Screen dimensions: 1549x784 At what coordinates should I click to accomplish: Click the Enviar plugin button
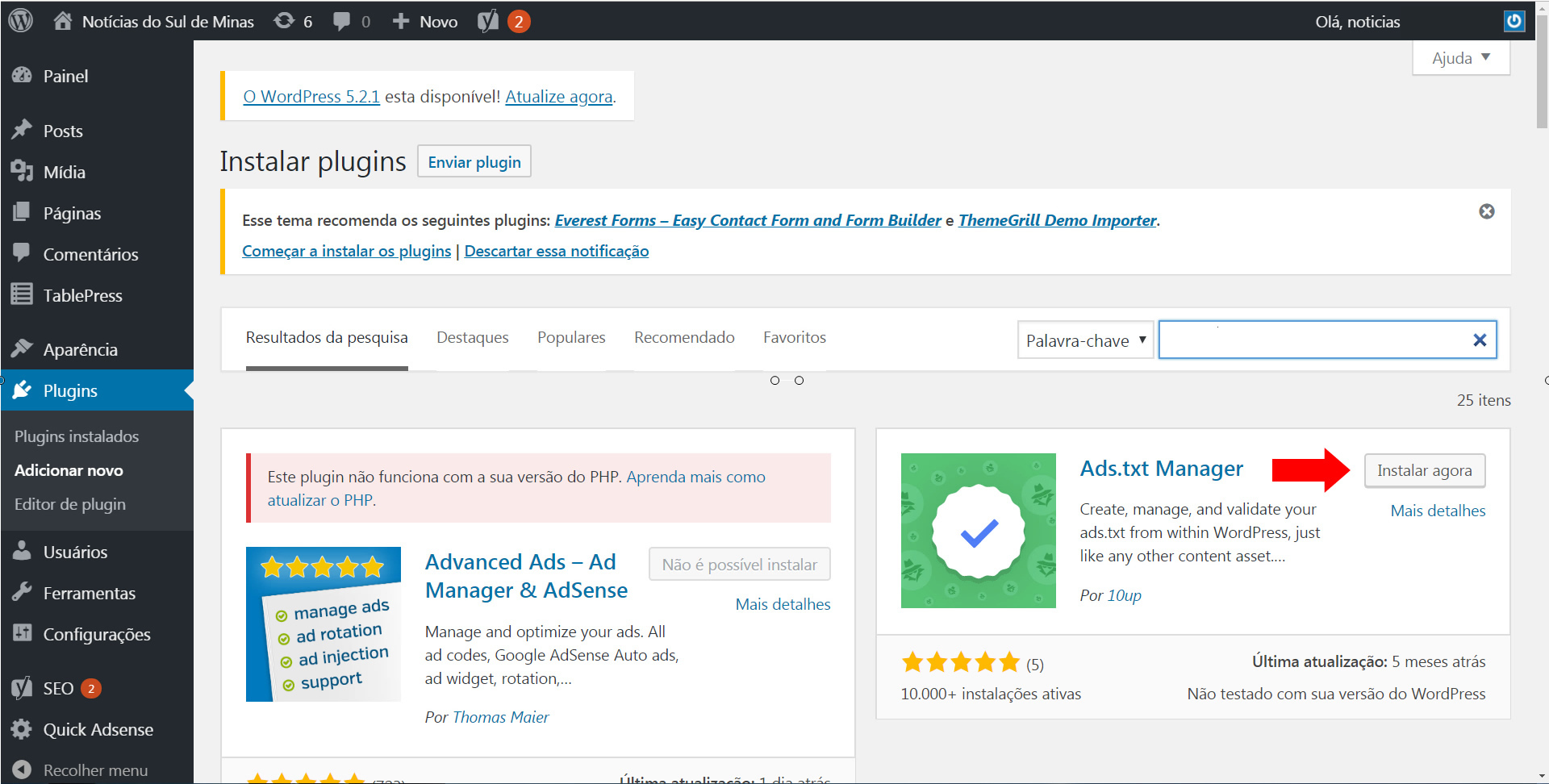(x=474, y=162)
